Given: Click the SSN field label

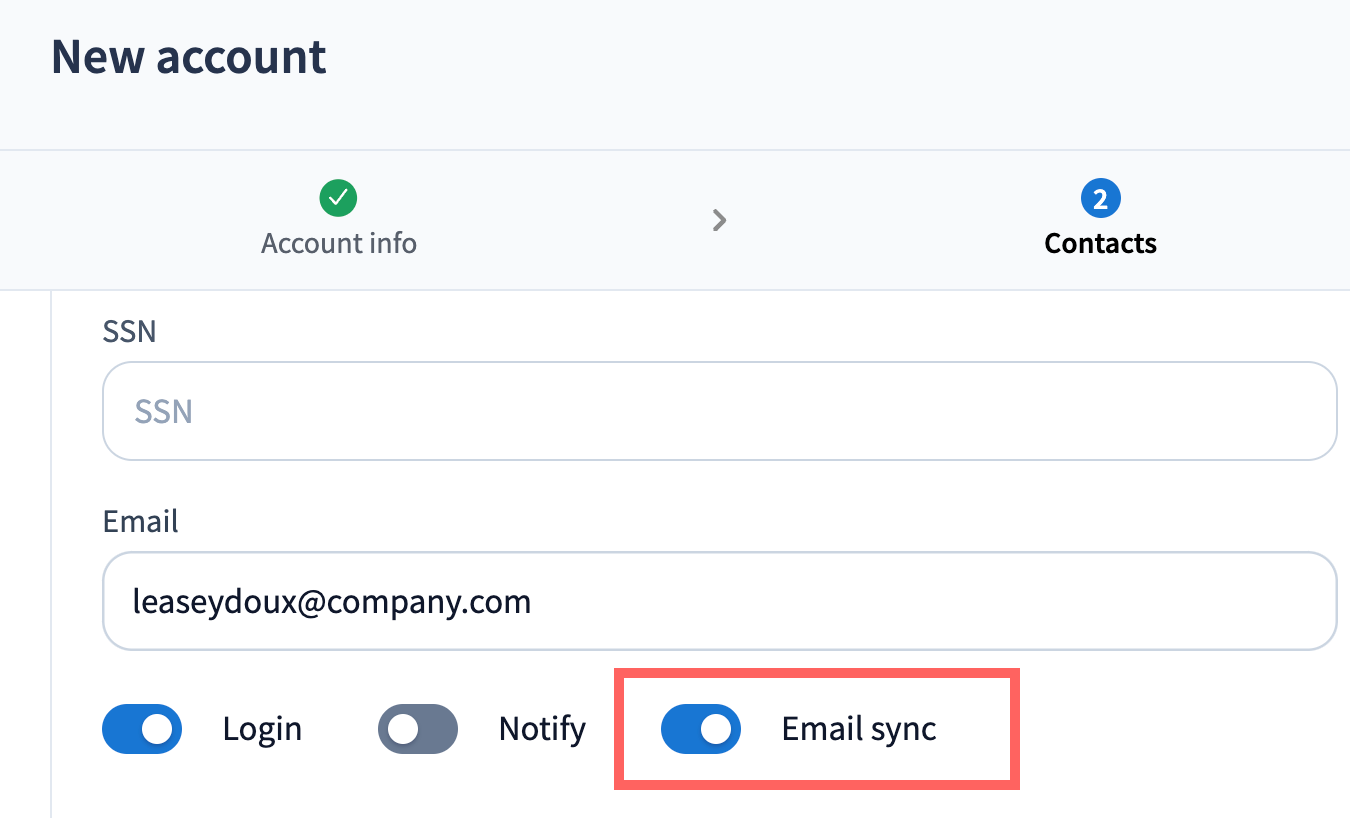Looking at the screenshot, I should pyautogui.click(x=130, y=332).
